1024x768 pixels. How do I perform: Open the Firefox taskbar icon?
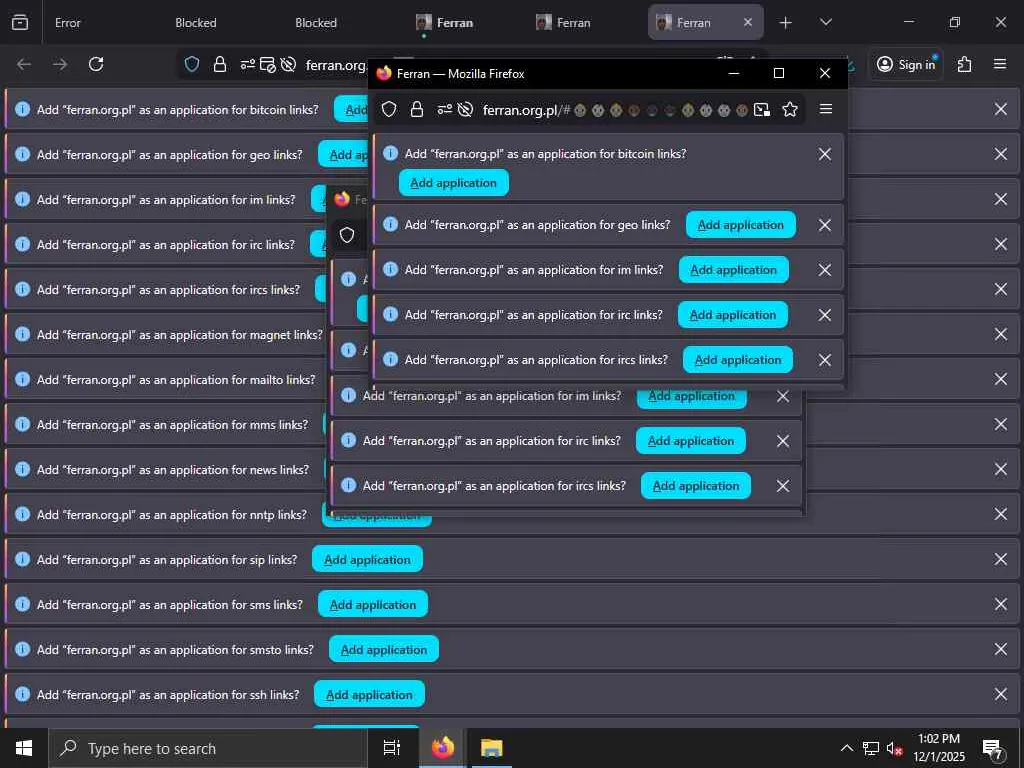coord(443,748)
